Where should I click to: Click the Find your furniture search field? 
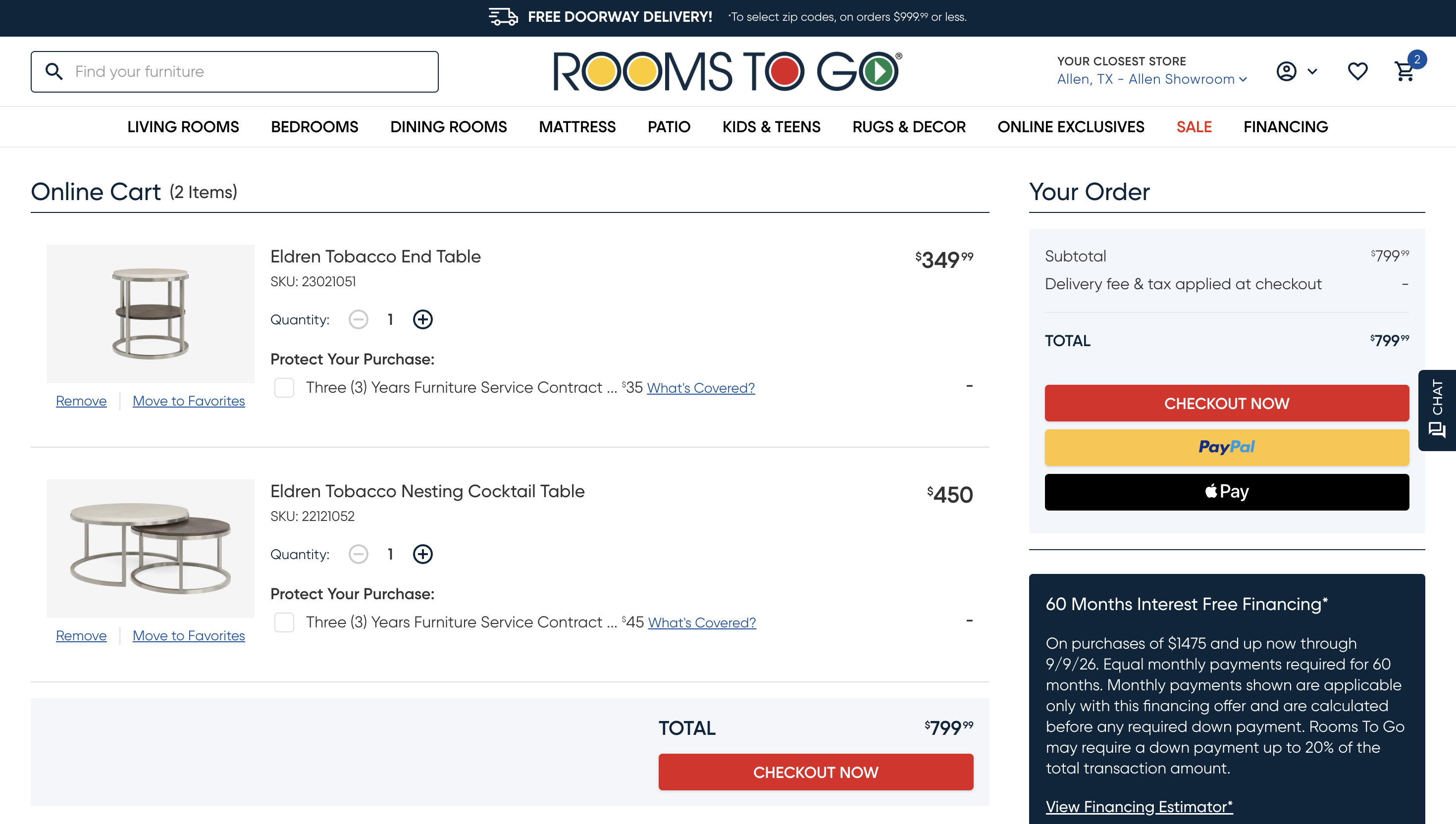coord(234,71)
